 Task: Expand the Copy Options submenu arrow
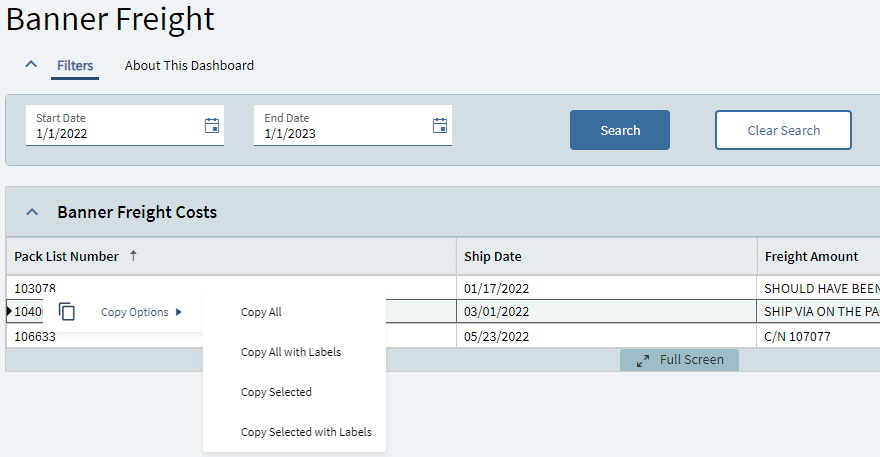(x=179, y=312)
